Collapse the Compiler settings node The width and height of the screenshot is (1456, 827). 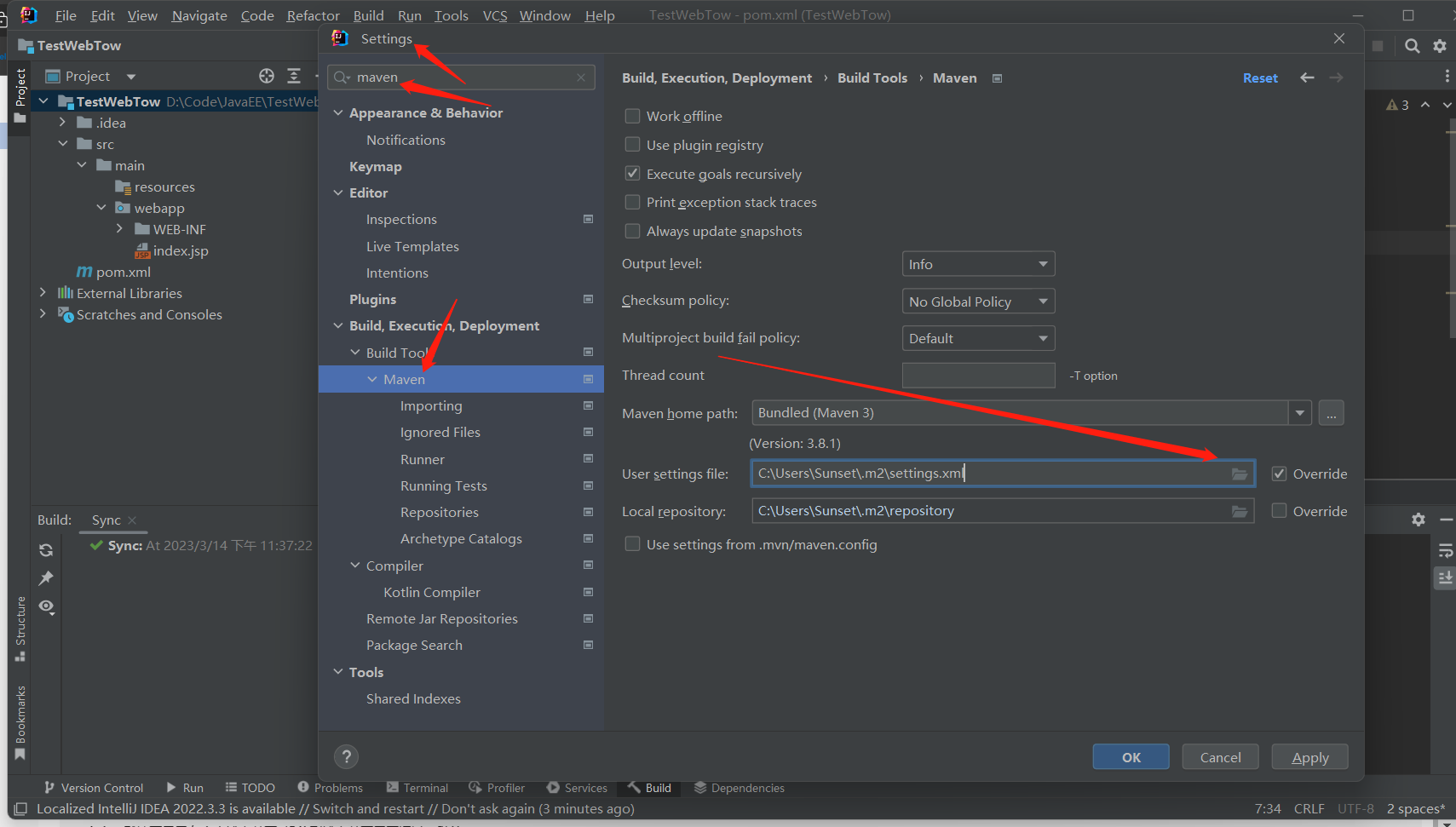click(x=355, y=566)
